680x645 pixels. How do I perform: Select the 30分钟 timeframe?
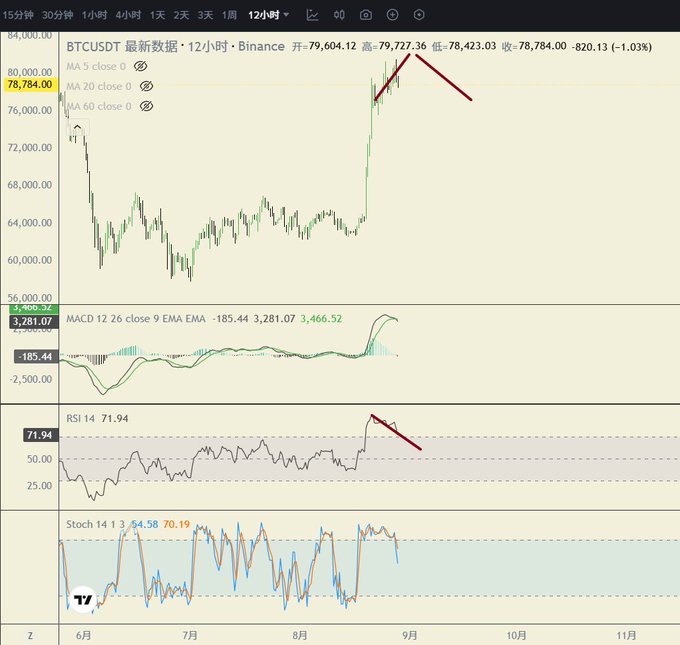58,15
